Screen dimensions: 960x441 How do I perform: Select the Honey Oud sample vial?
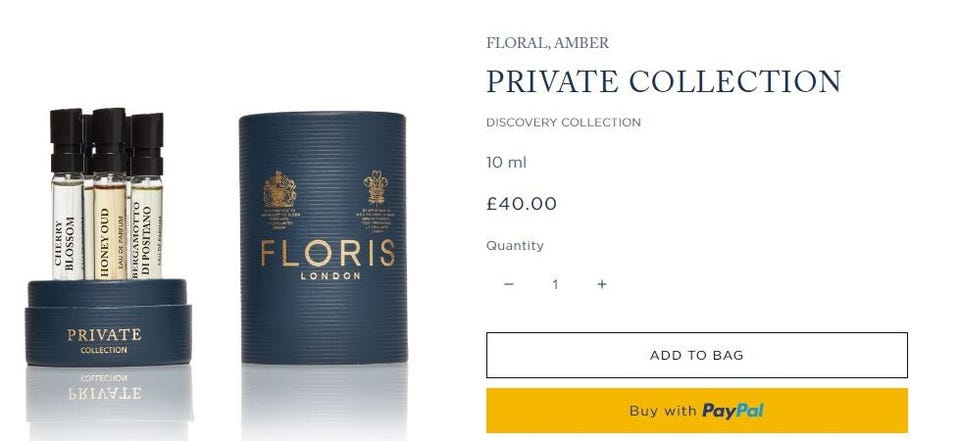click(110, 194)
